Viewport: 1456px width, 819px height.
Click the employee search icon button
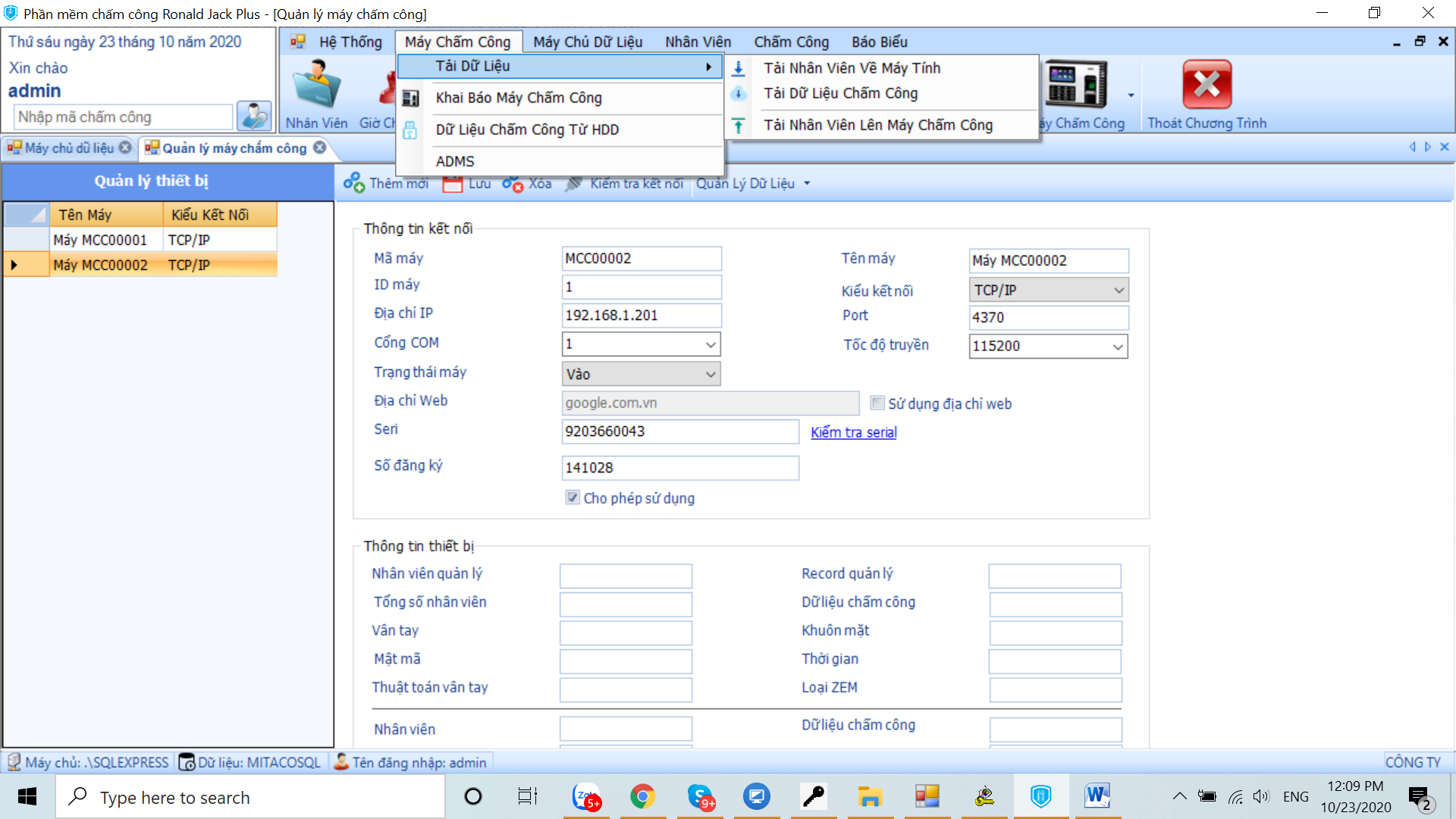point(254,117)
